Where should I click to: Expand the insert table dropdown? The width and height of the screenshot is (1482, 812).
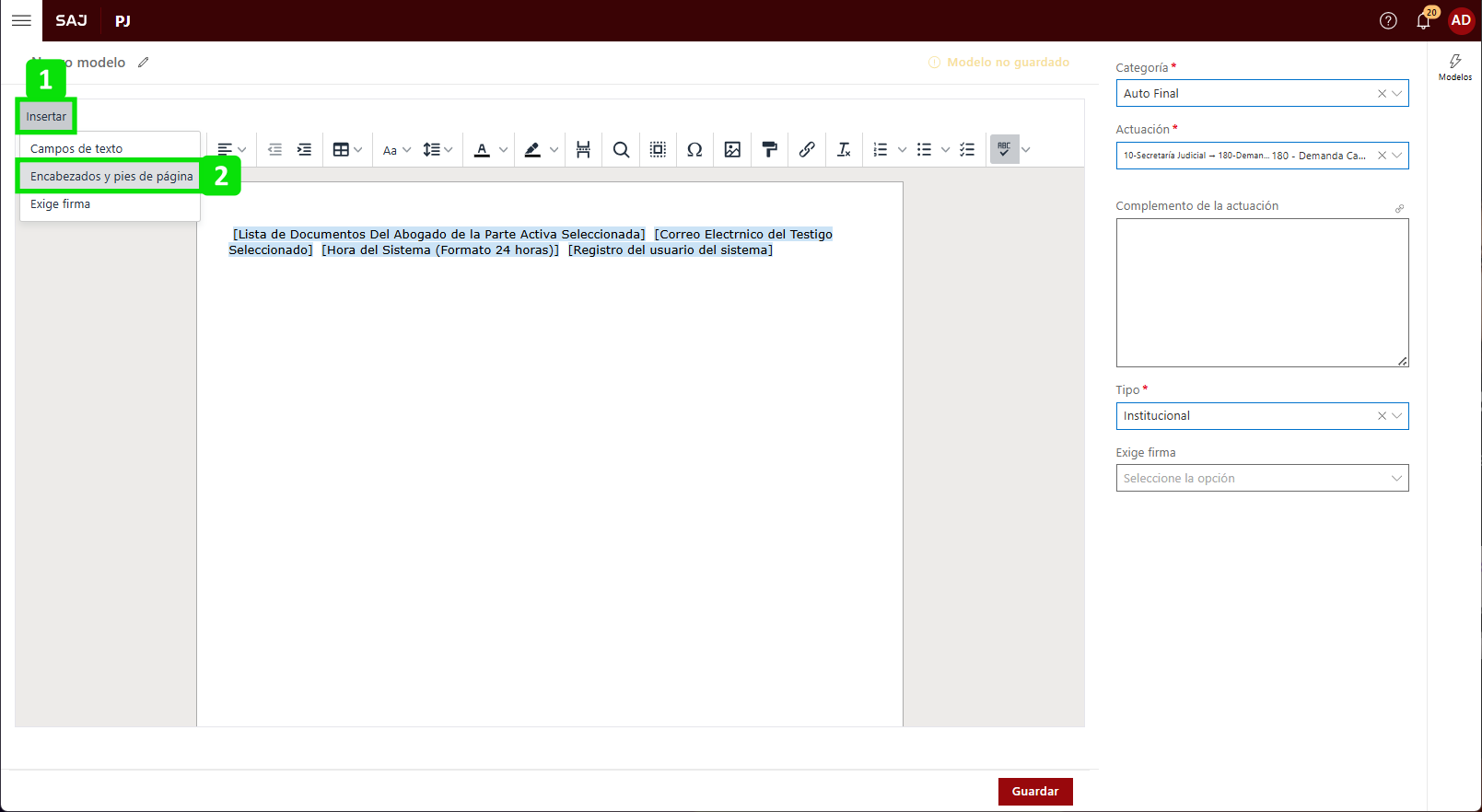pos(347,150)
